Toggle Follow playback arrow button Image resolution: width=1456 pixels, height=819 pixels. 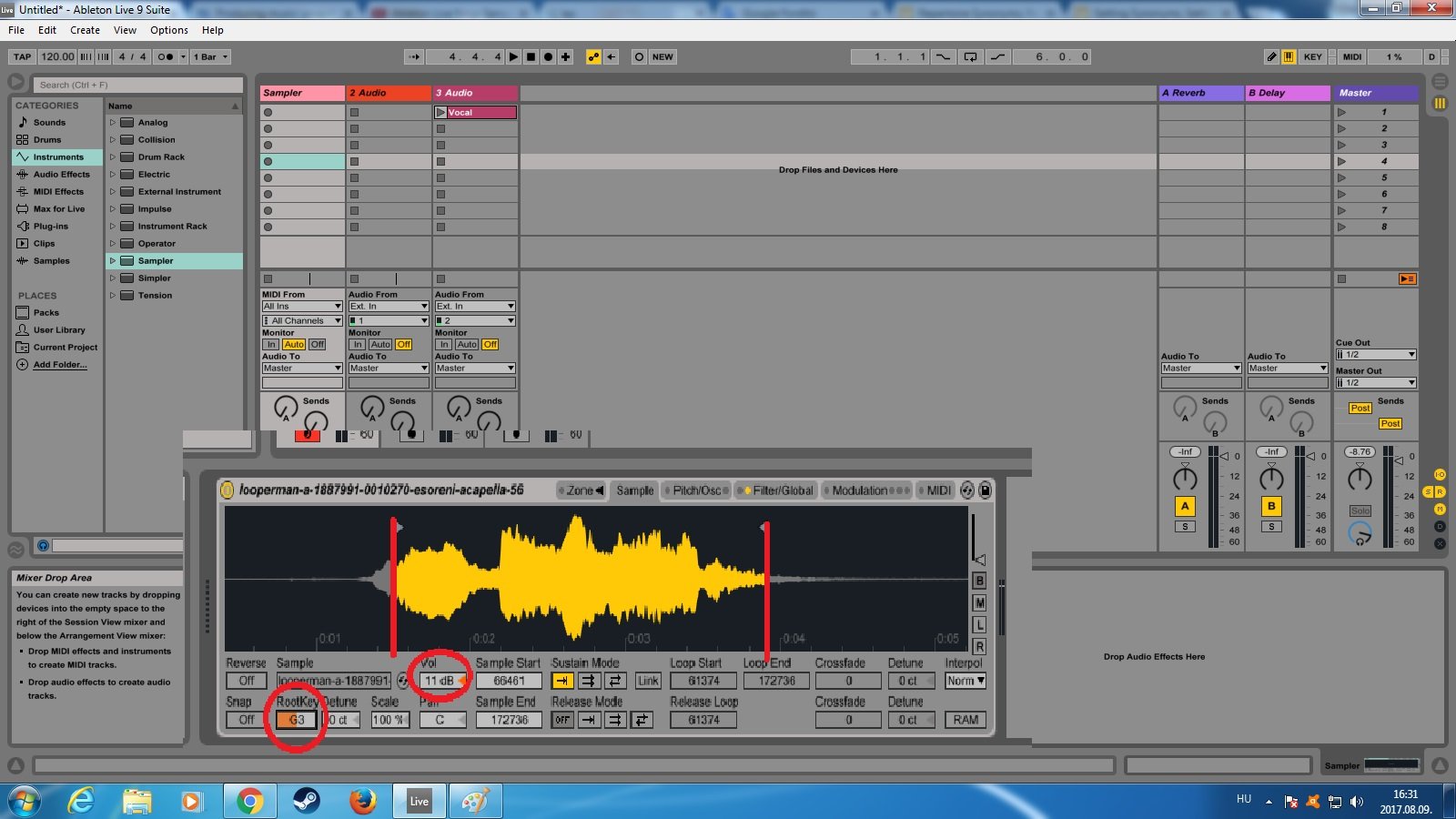[x=414, y=56]
